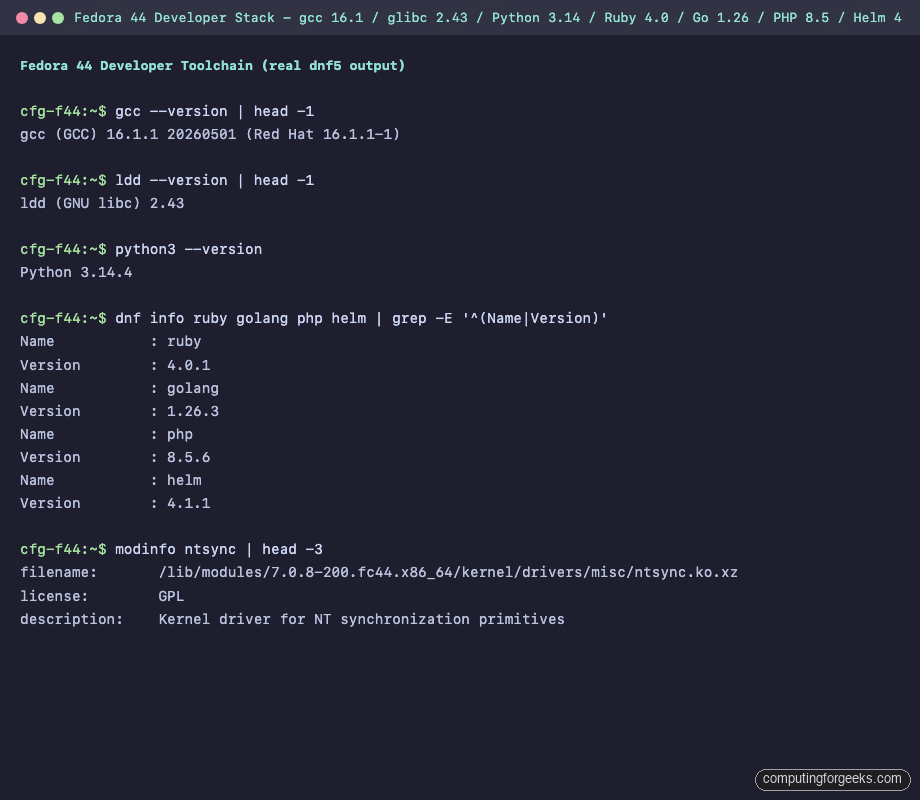Click the command 'modinfo ntsync | head -3'
This screenshot has width=920, height=800.
pos(219,549)
